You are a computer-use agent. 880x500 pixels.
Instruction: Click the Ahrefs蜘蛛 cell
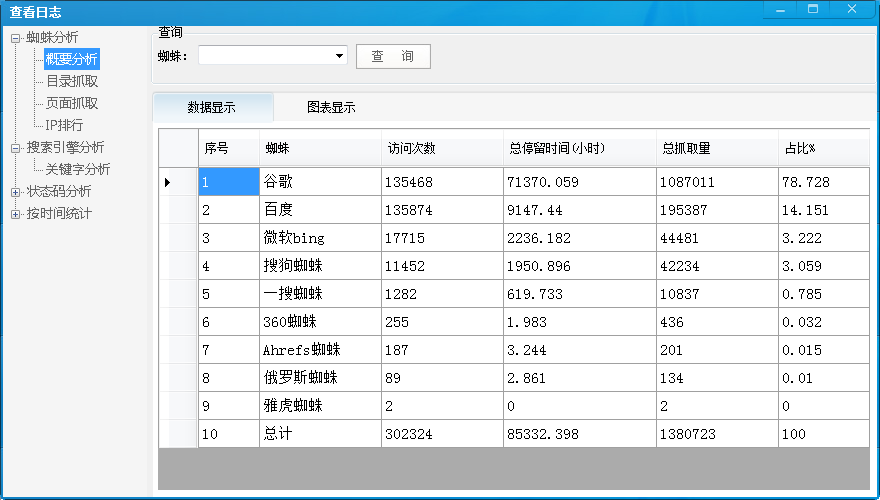coord(320,350)
